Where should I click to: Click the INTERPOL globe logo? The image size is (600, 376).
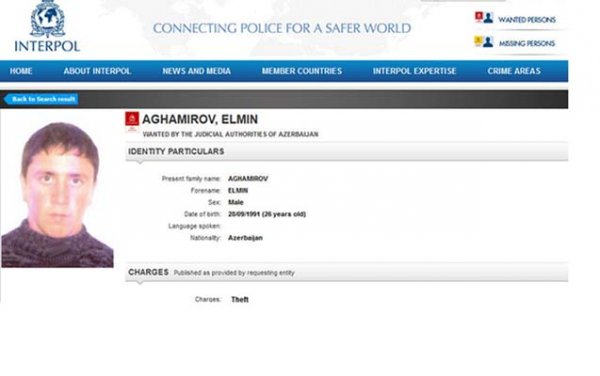tap(48, 19)
